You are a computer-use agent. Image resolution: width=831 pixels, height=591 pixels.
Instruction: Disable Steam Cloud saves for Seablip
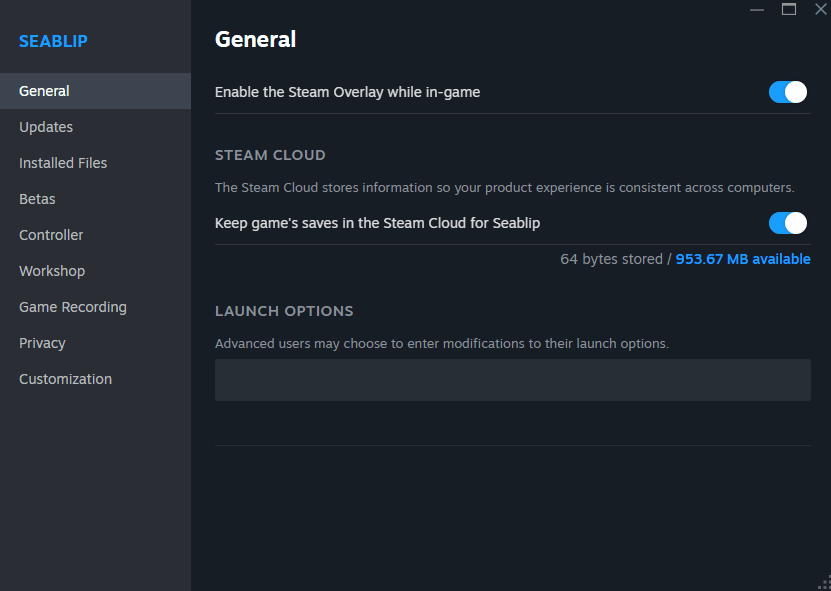[x=788, y=223]
